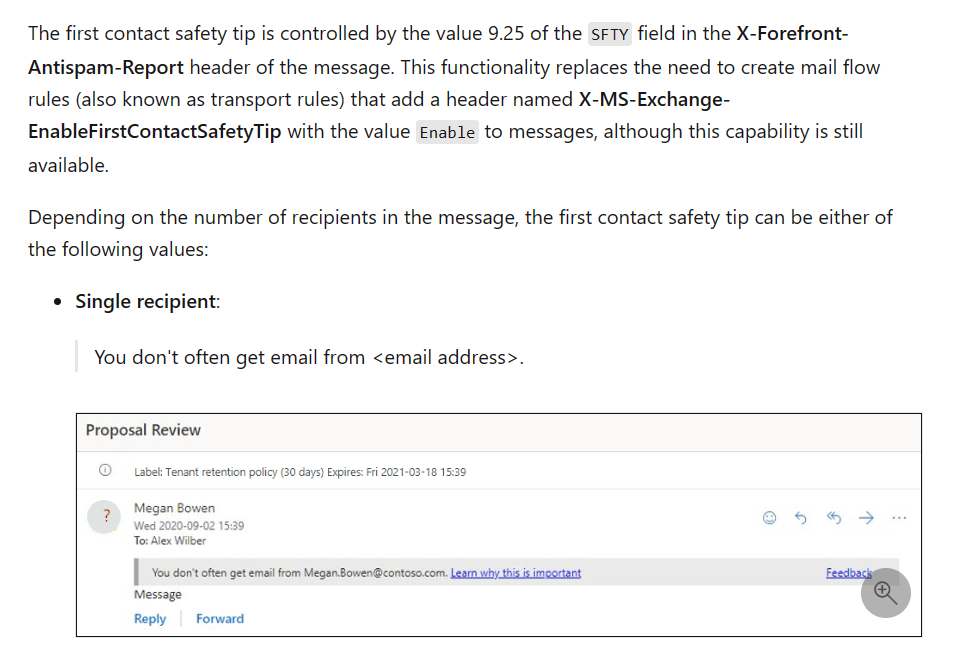This screenshot has height=669, width=956.
Task: Click the Feedback link in safety tip
Action: point(849,573)
